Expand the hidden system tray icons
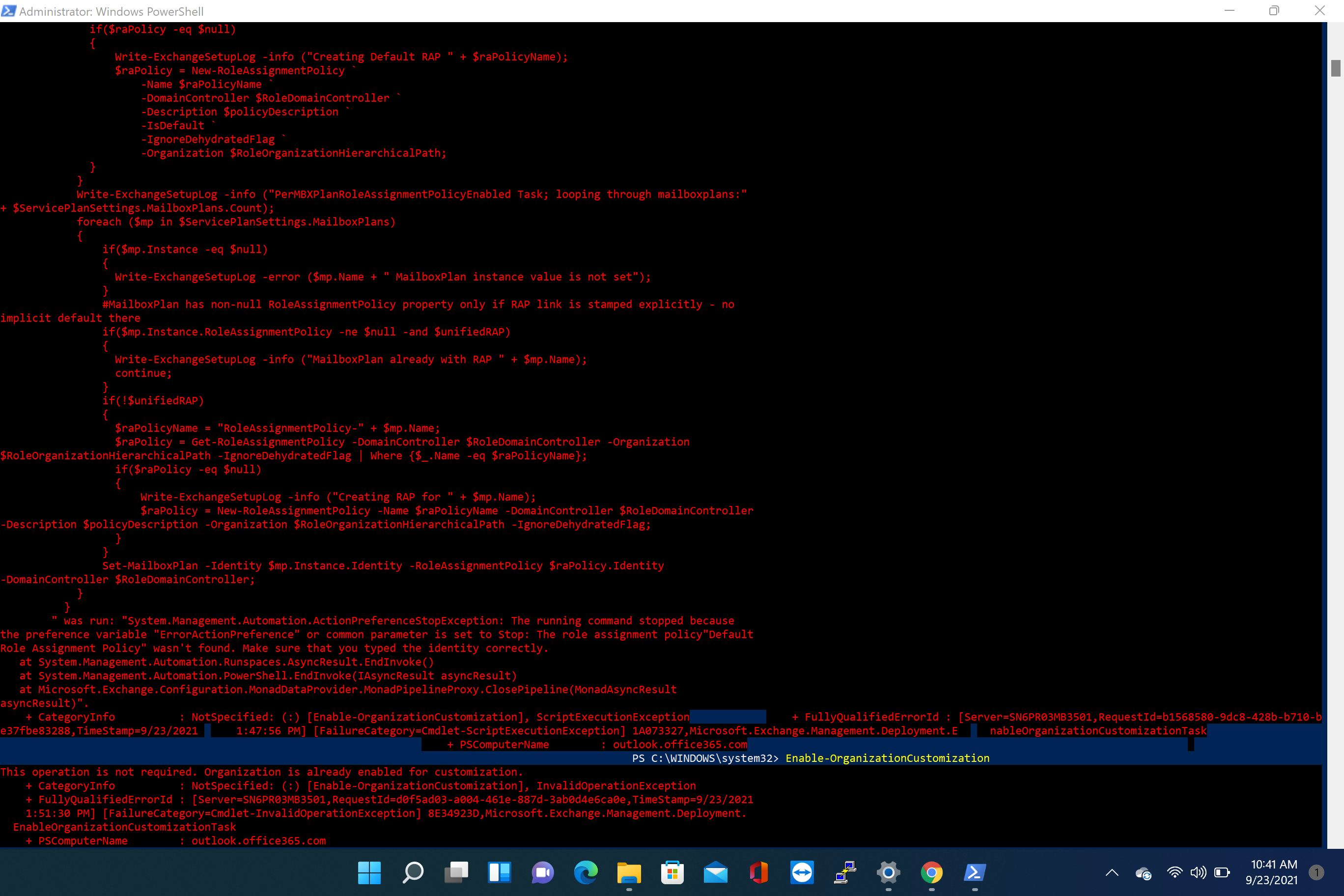Screen dimensions: 1344x896 point(1112,873)
